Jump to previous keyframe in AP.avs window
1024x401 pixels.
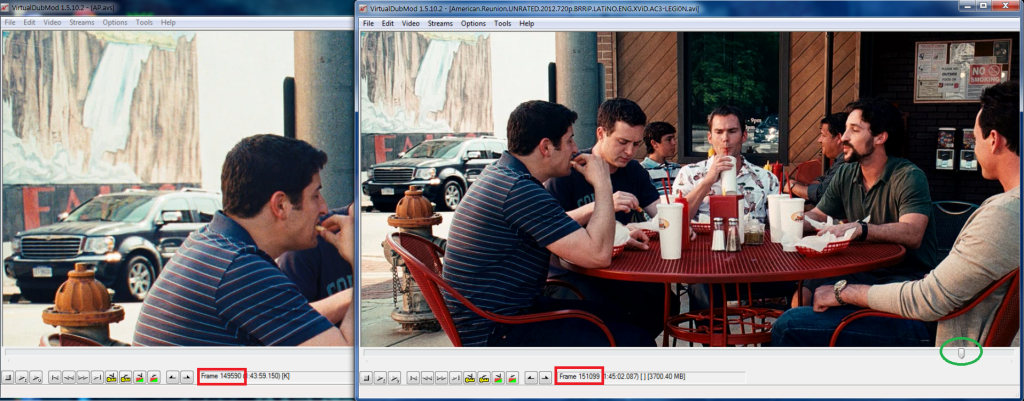tap(111, 377)
